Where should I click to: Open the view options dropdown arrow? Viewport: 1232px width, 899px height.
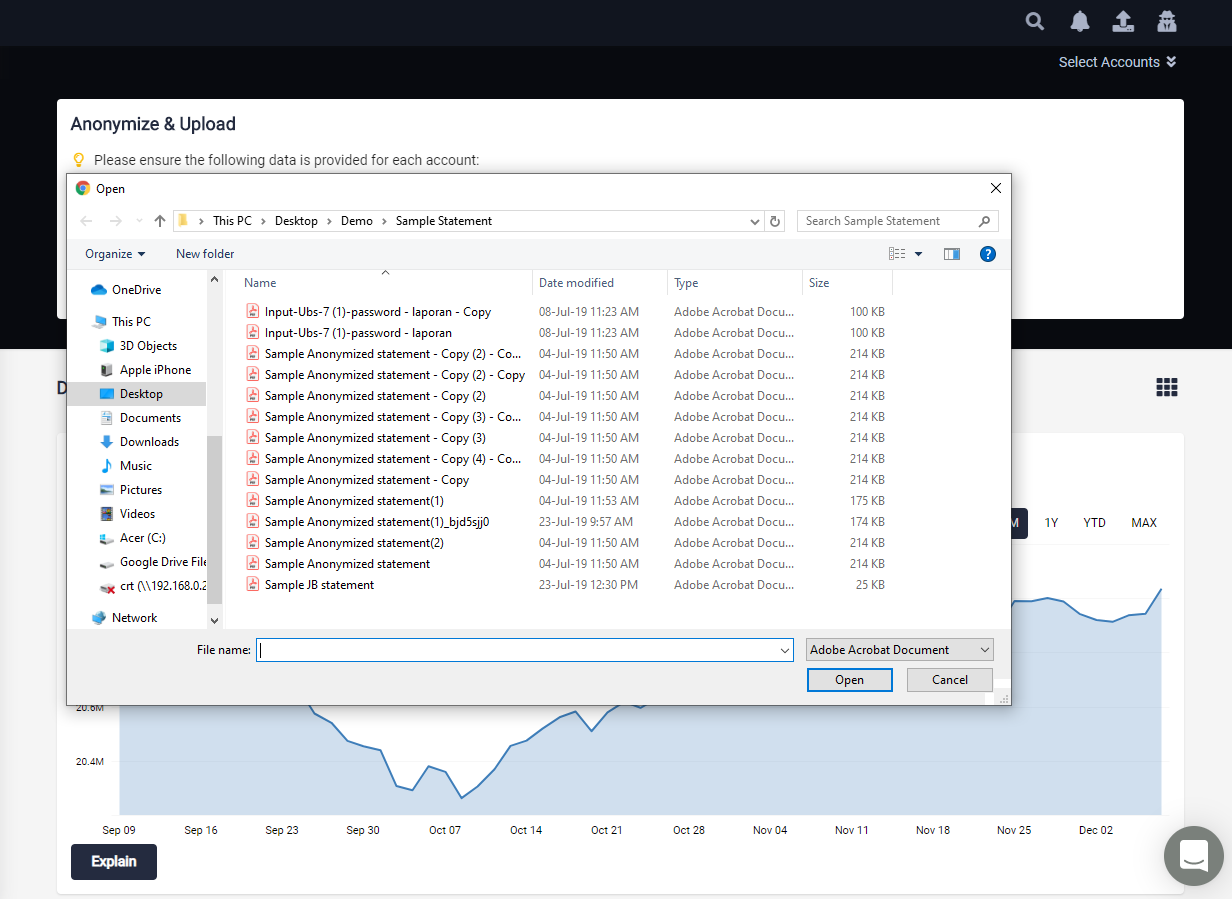point(918,254)
